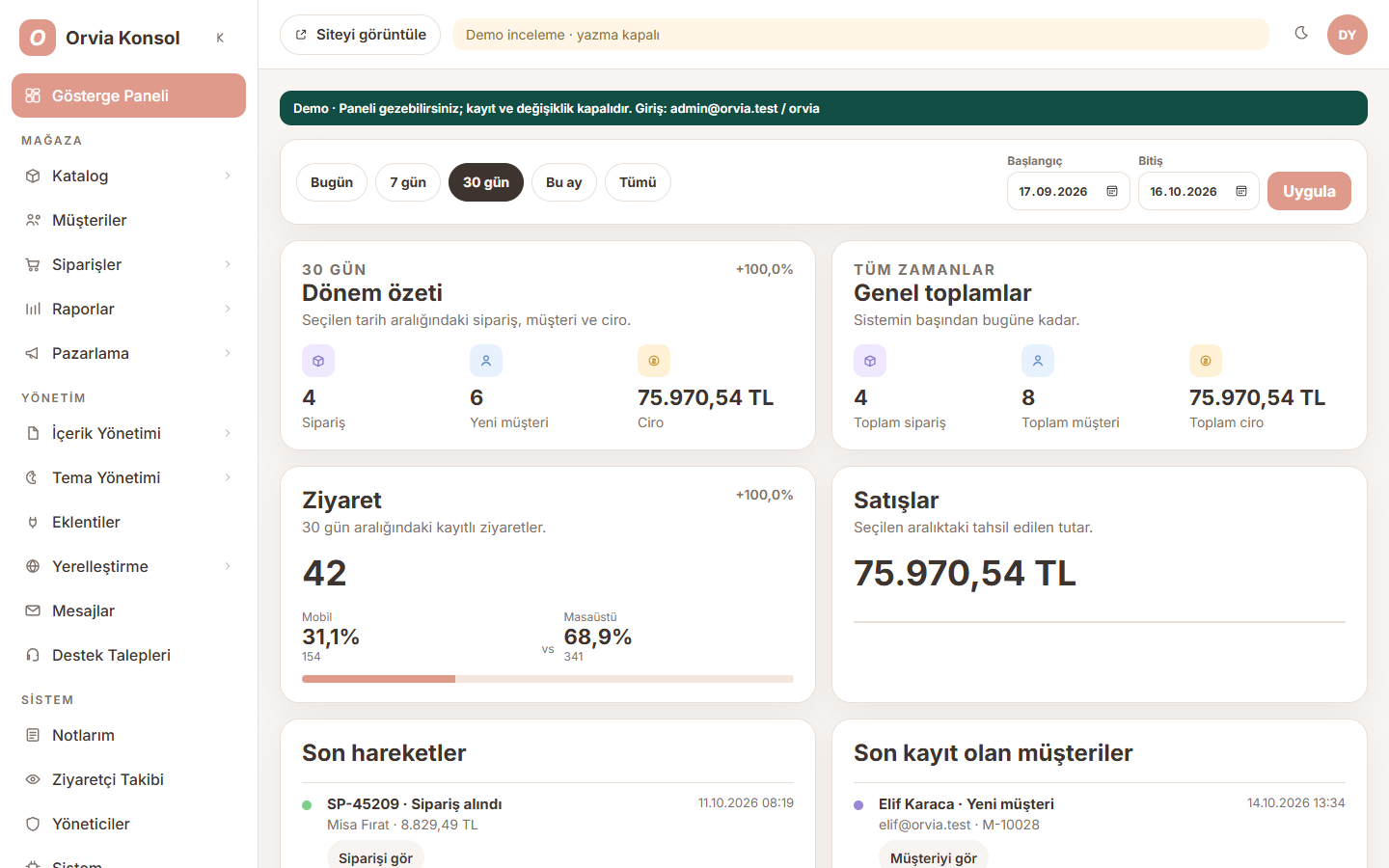The height and width of the screenshot is (868, 1389).
Task: Open Notlarım in the sidebar
Action: [x=128, y=735]
